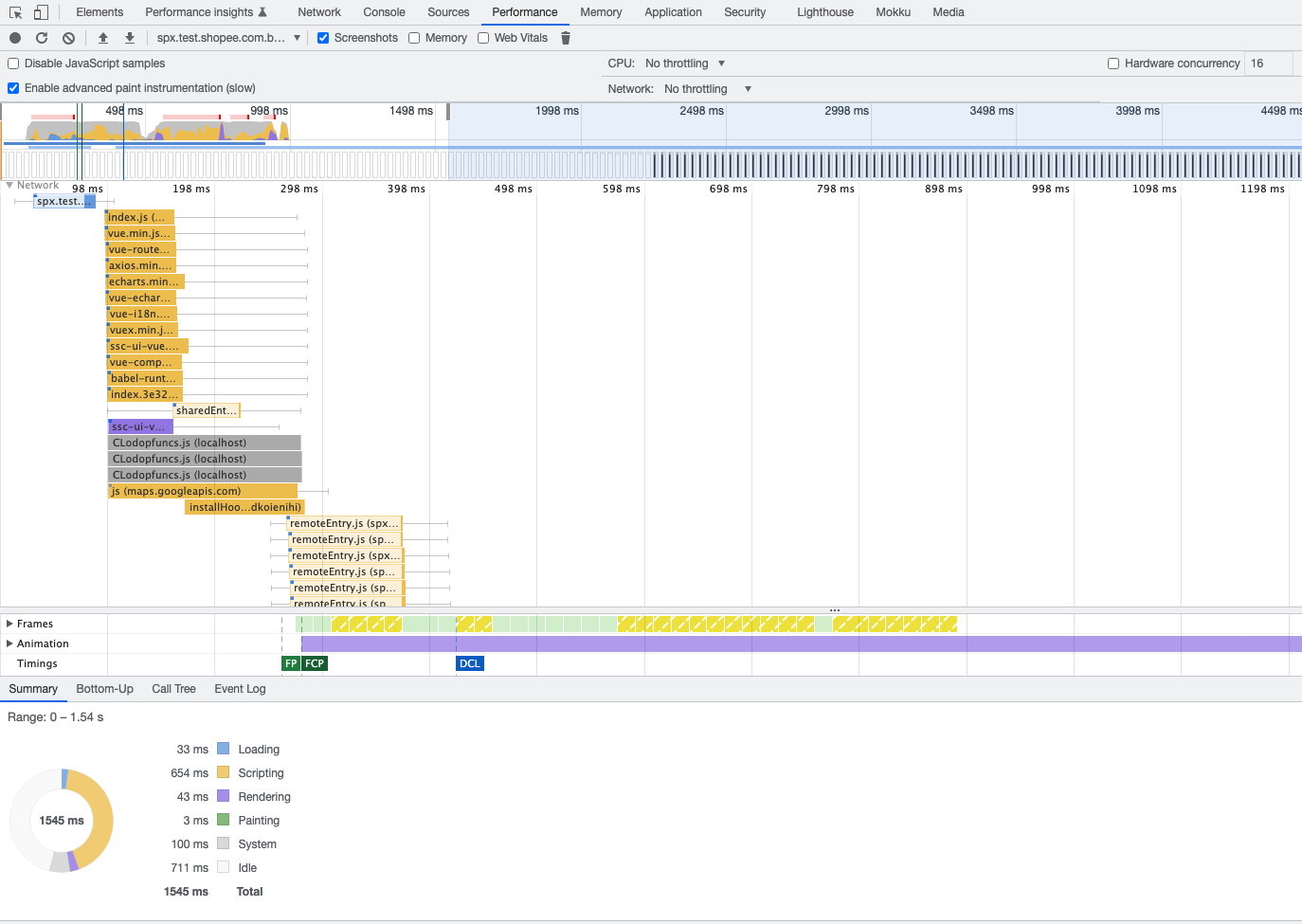Select the Summary tab
The width and height of the screenshot is (1302, 924).
pos(33,689)
